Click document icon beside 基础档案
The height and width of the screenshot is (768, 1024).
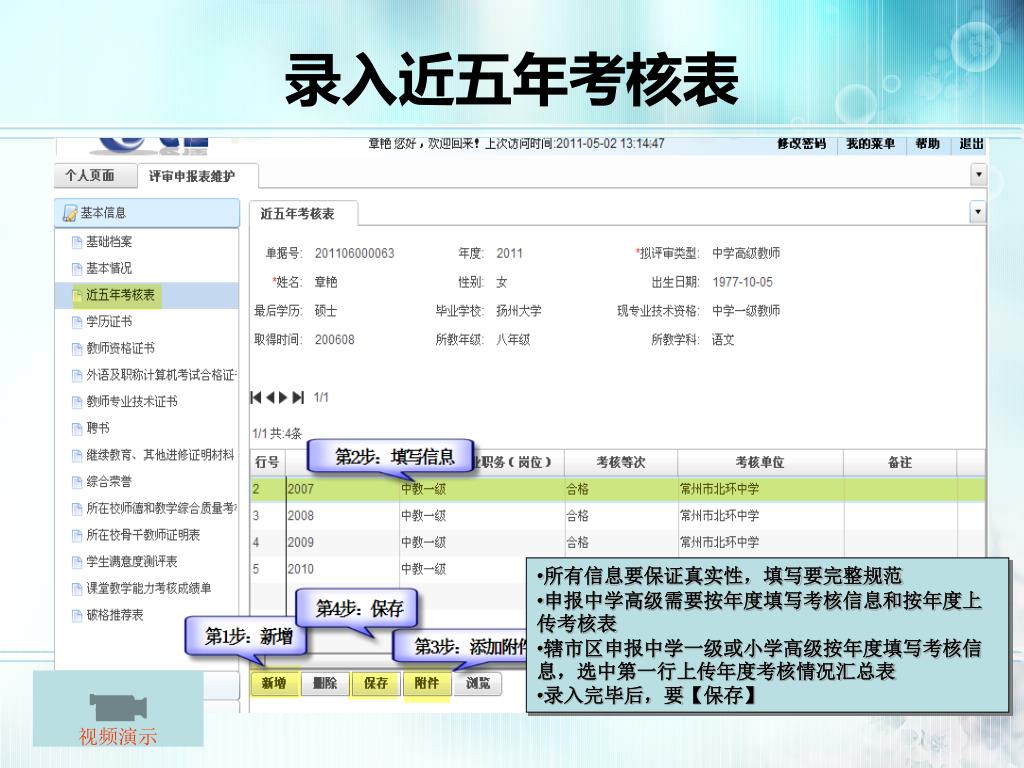[x=77, y=242]
